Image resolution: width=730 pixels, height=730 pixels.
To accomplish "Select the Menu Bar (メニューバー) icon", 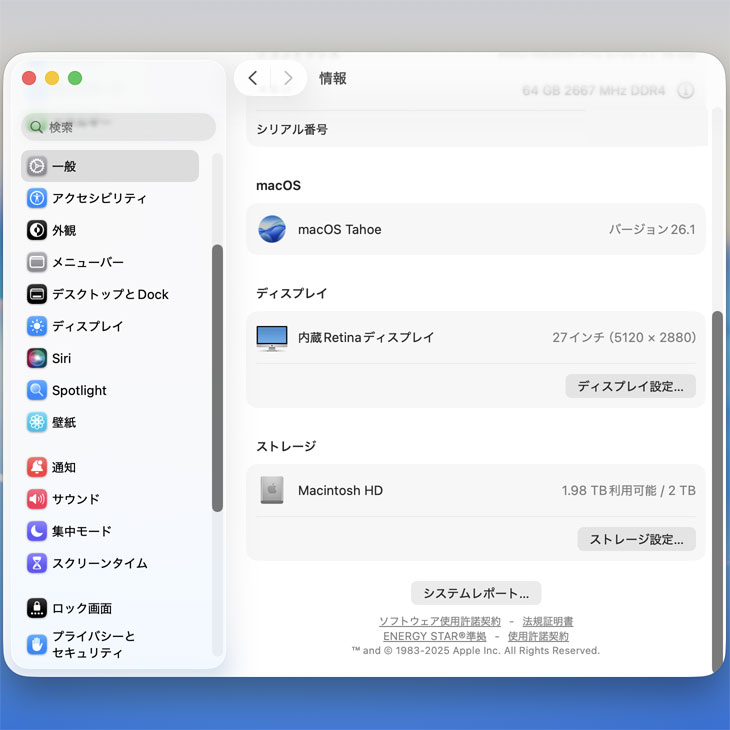I will (x=37, y=262).
